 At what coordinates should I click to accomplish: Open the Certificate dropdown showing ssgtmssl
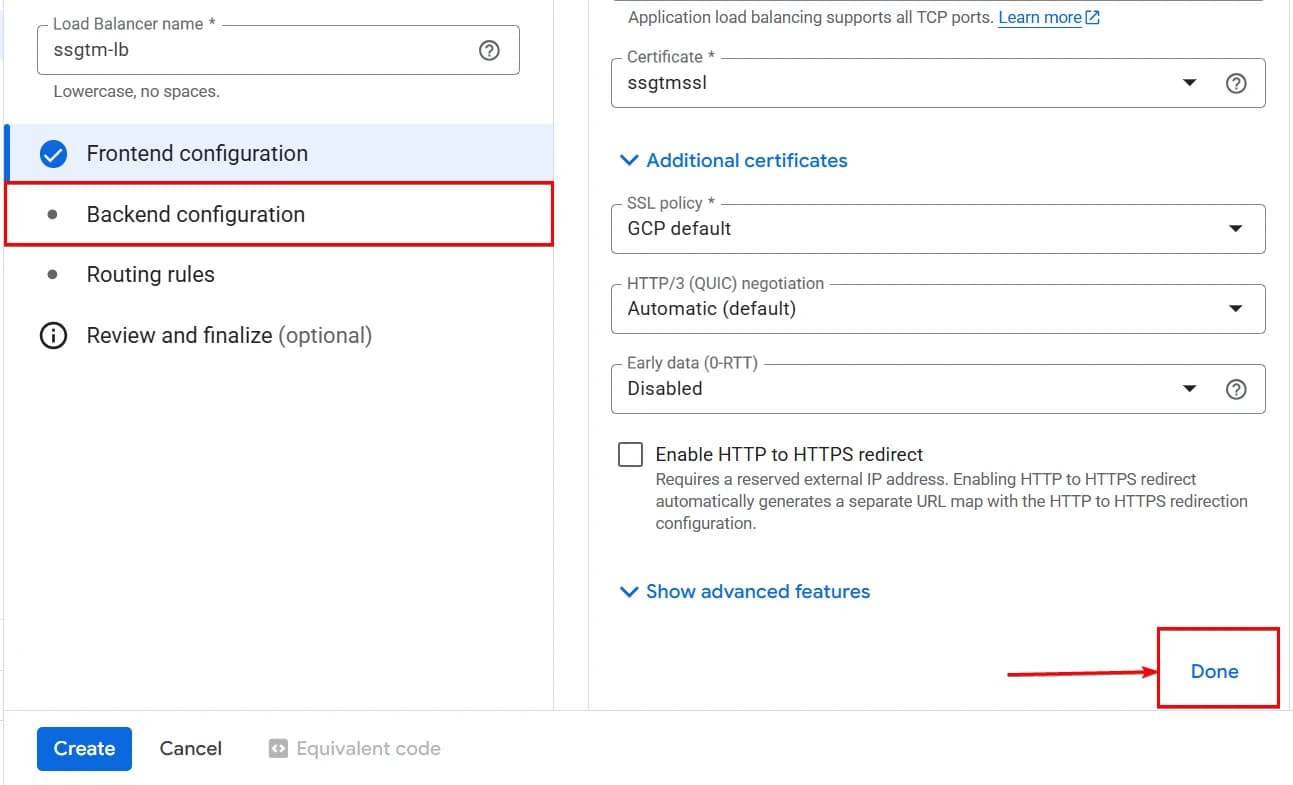coord(1189,83)
